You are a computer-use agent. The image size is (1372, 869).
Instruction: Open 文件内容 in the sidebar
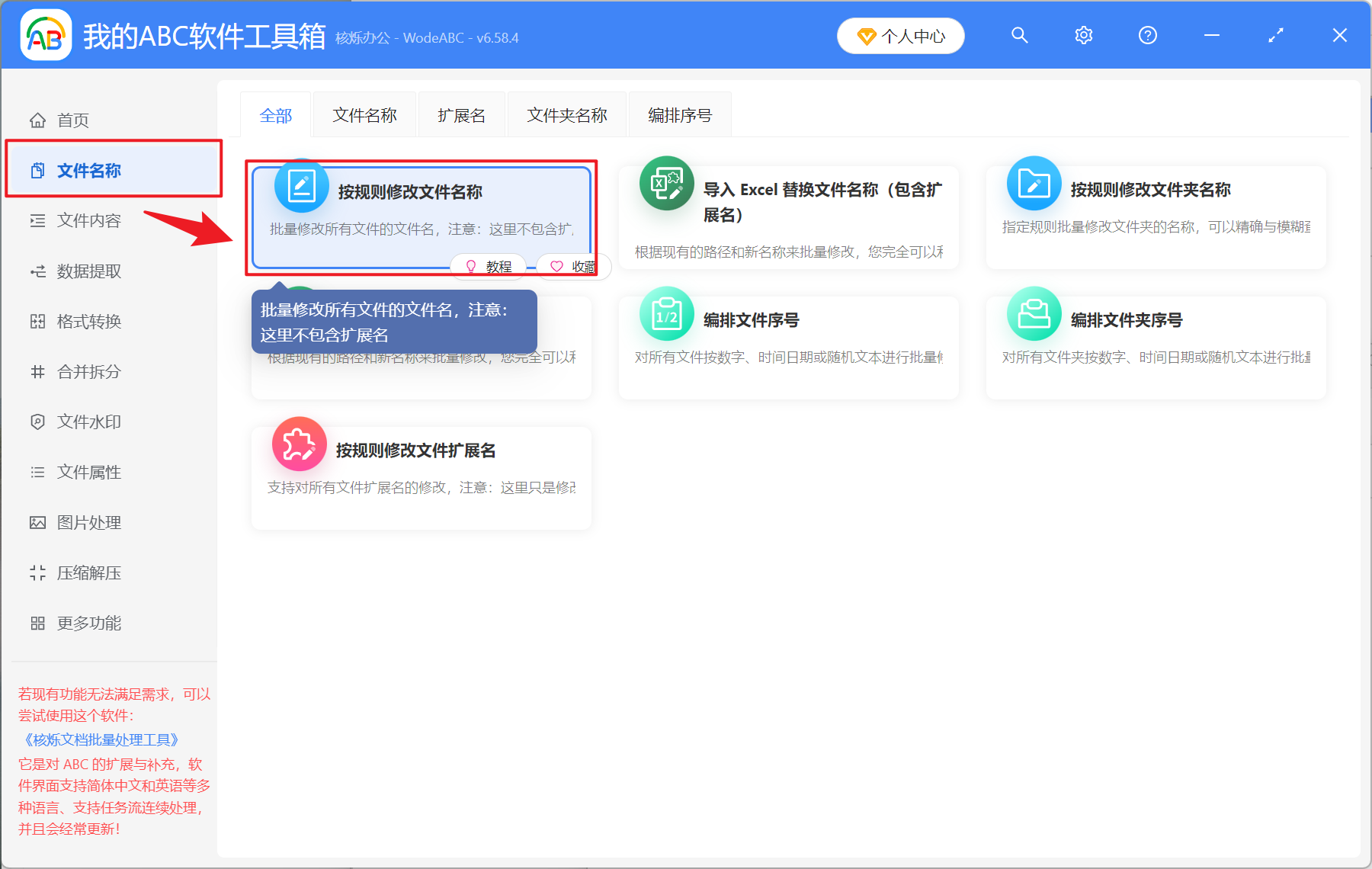(x=88, y=221)
